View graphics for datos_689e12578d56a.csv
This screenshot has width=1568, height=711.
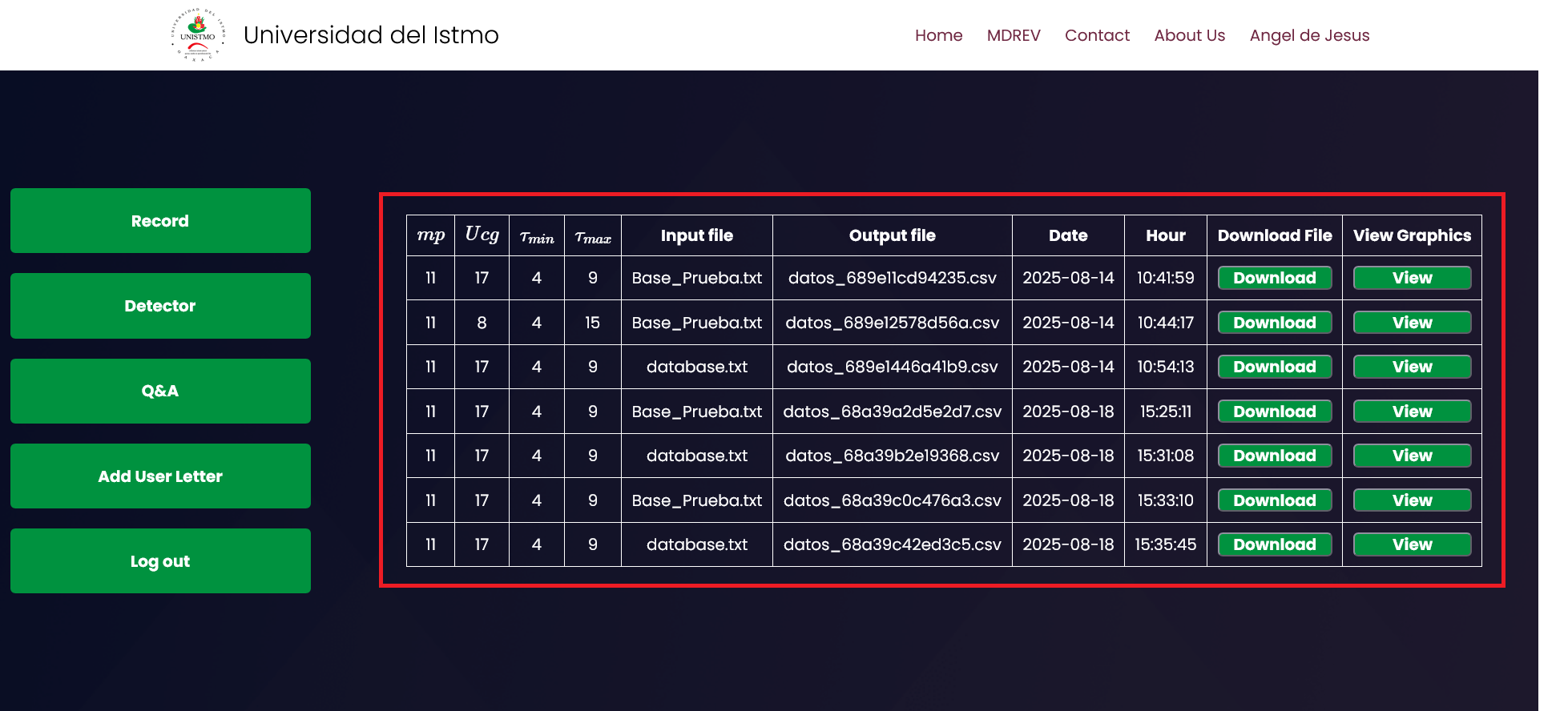click(1412, 323)
